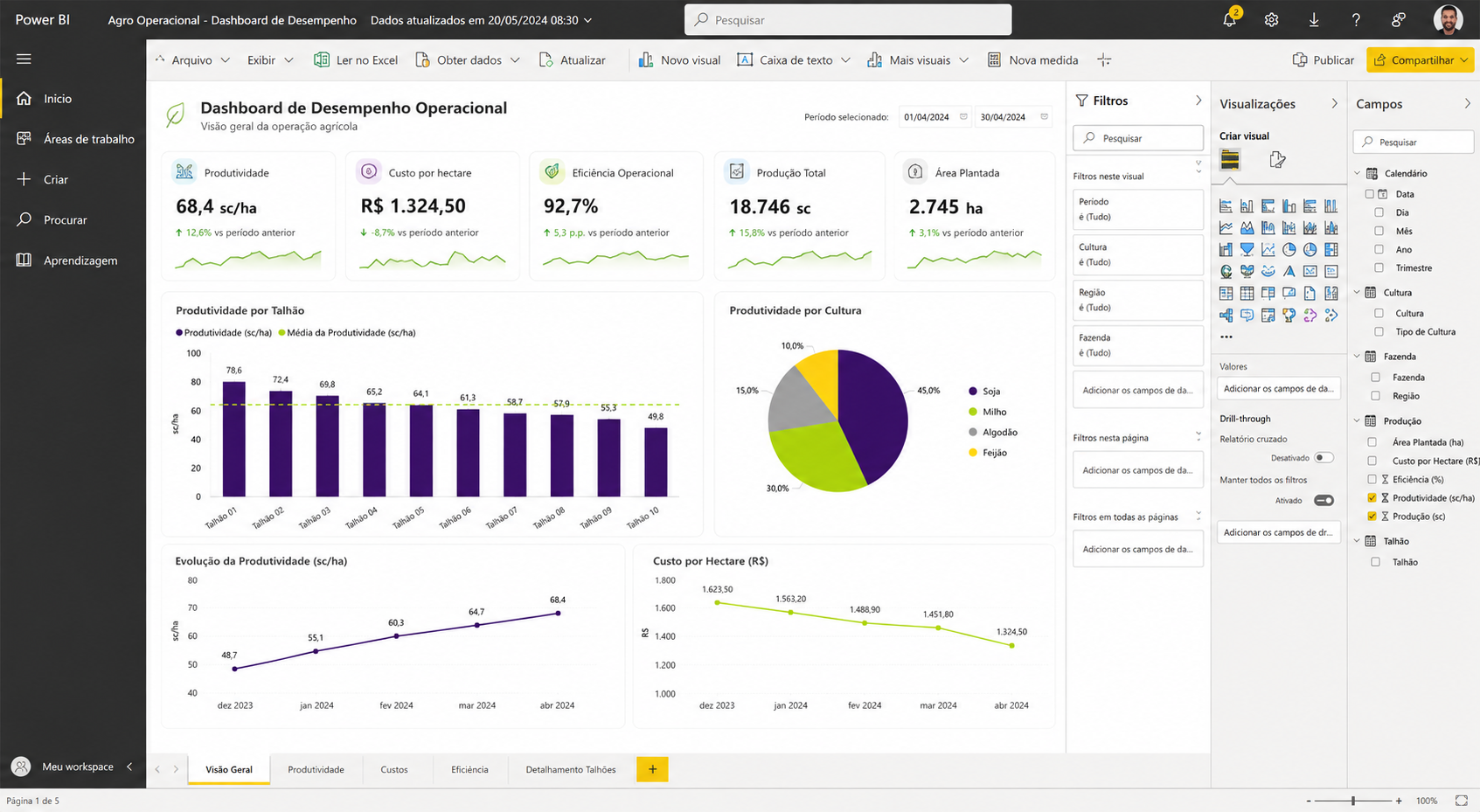Select the Q&A speech bubble visual icon
1480x812 pixels.
click(1247, 315)
